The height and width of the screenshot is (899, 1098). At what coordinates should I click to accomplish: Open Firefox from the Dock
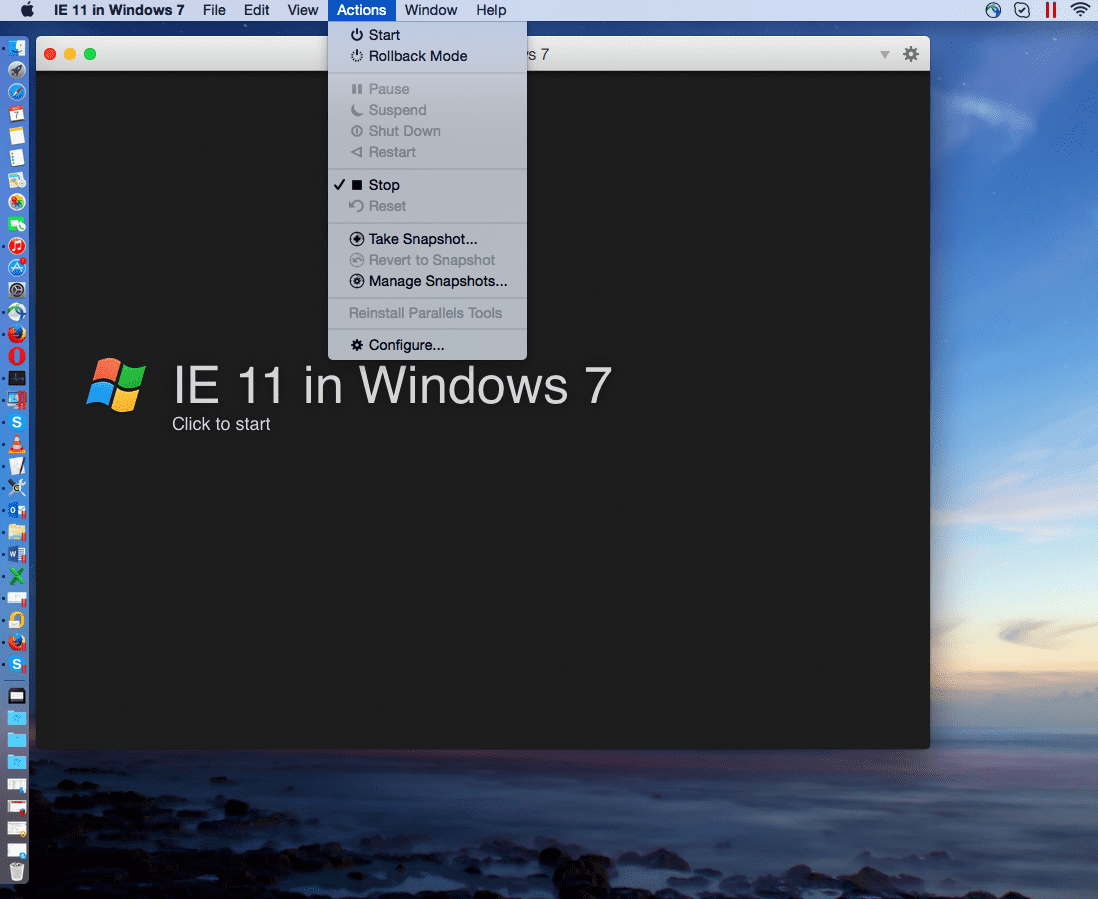pyautogui.click(x=16, y=333)
